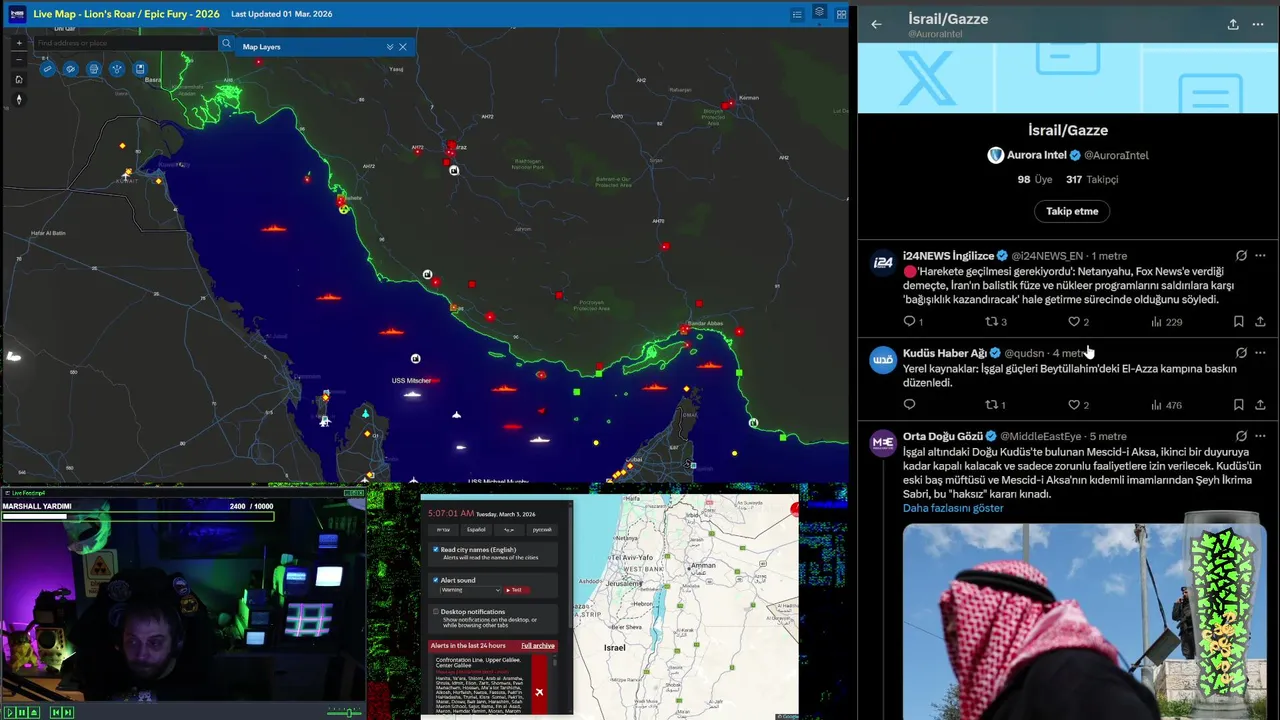Image resolution: width=1280 pixels, height=720 pixels.
Task: Close the Map Layers panel
Action: point(403,47)
